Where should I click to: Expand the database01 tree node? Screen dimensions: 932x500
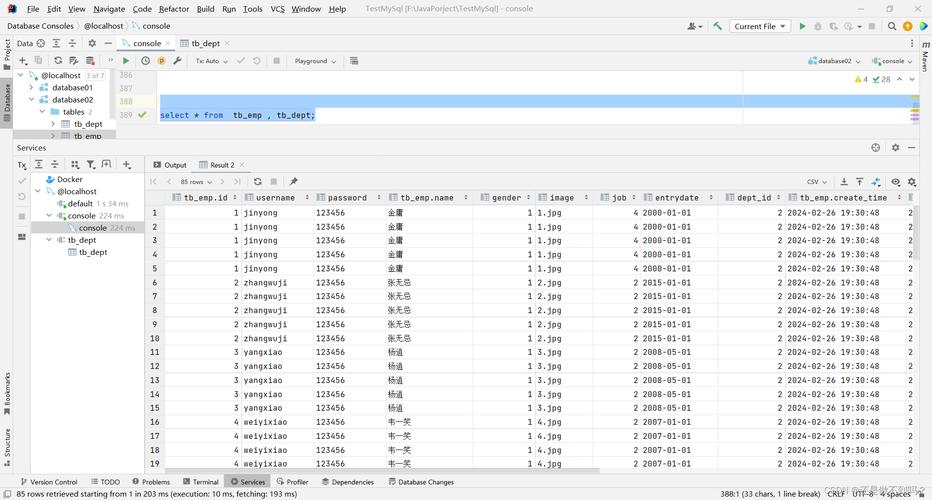[x=31, y=88]
